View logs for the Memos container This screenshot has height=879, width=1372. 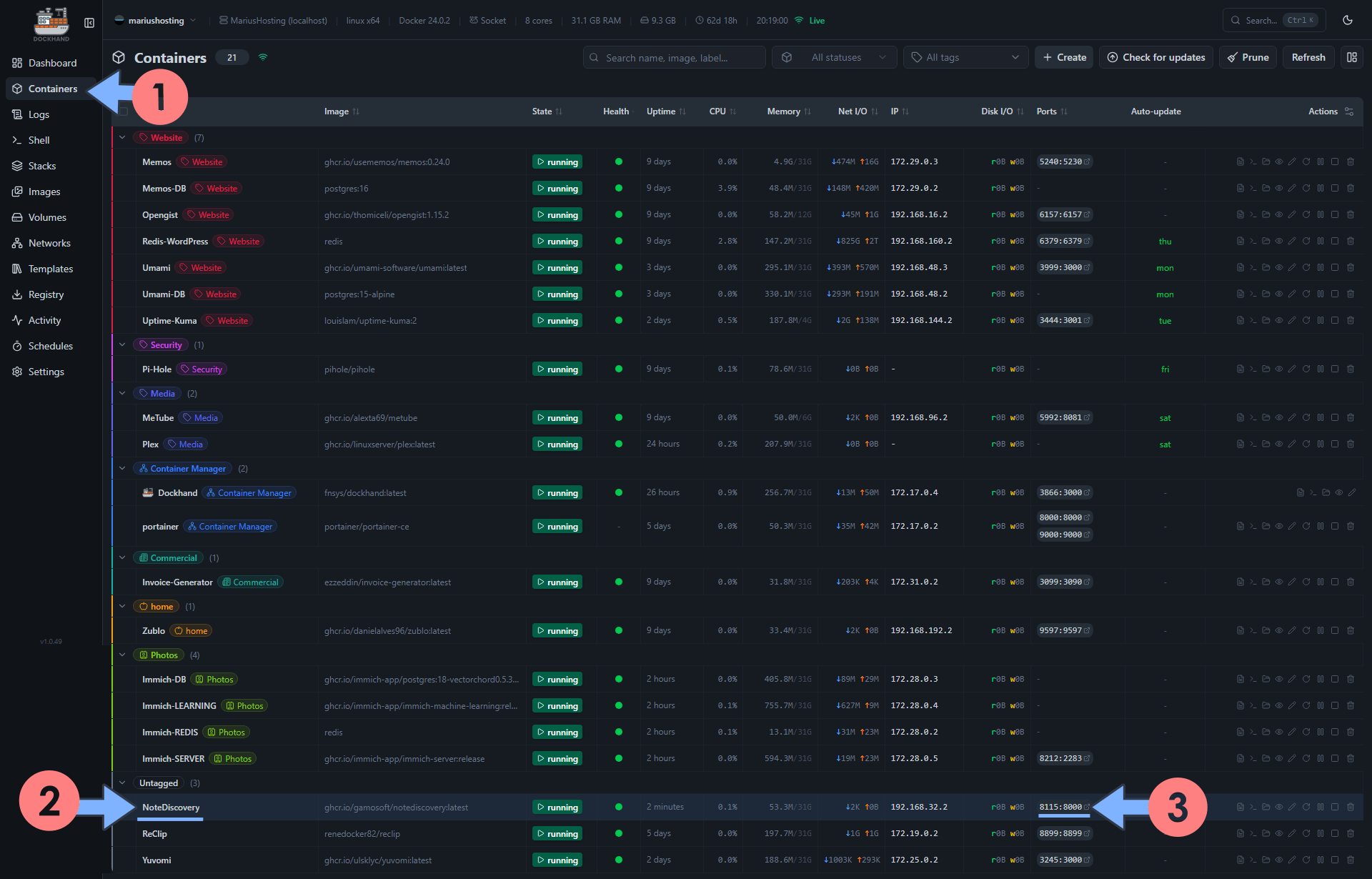[x=1241, y=162]
